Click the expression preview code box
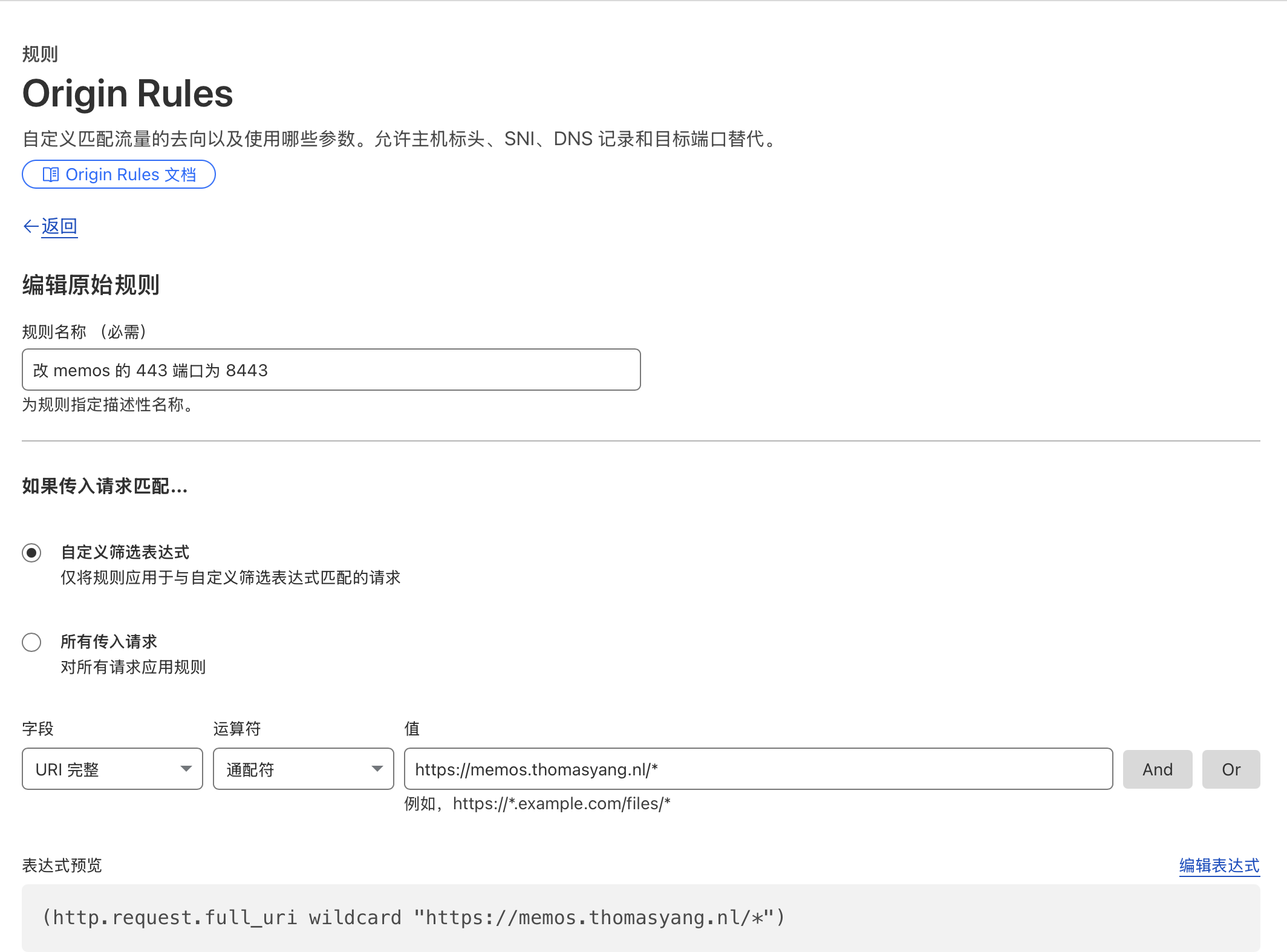Screen dimensions: 1287x952 [640, 918]
